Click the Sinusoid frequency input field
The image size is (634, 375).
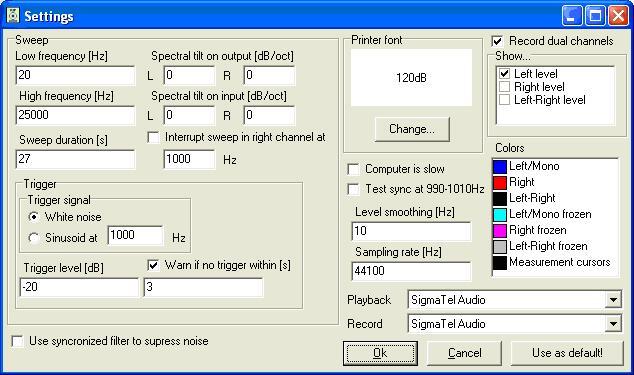pos(135,235)
